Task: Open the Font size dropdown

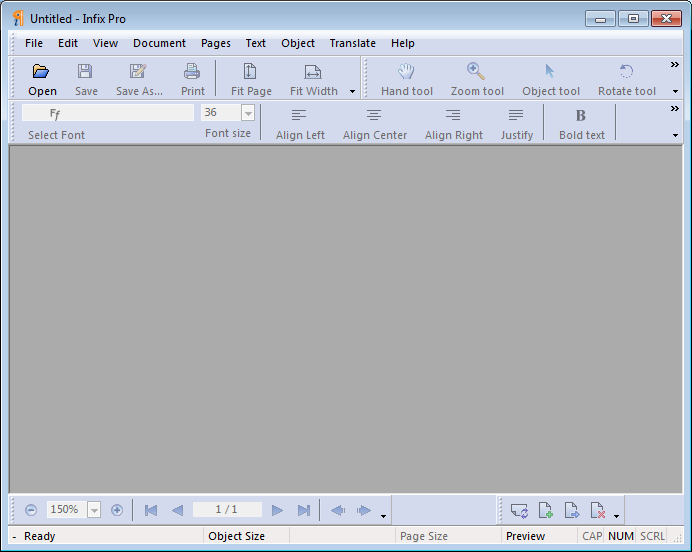Action: pos(248,113)
